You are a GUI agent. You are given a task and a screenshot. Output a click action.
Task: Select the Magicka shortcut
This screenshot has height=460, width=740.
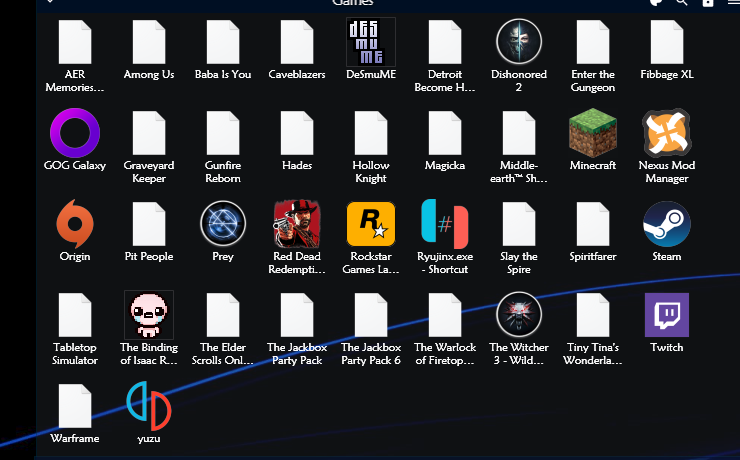point(445,133)
